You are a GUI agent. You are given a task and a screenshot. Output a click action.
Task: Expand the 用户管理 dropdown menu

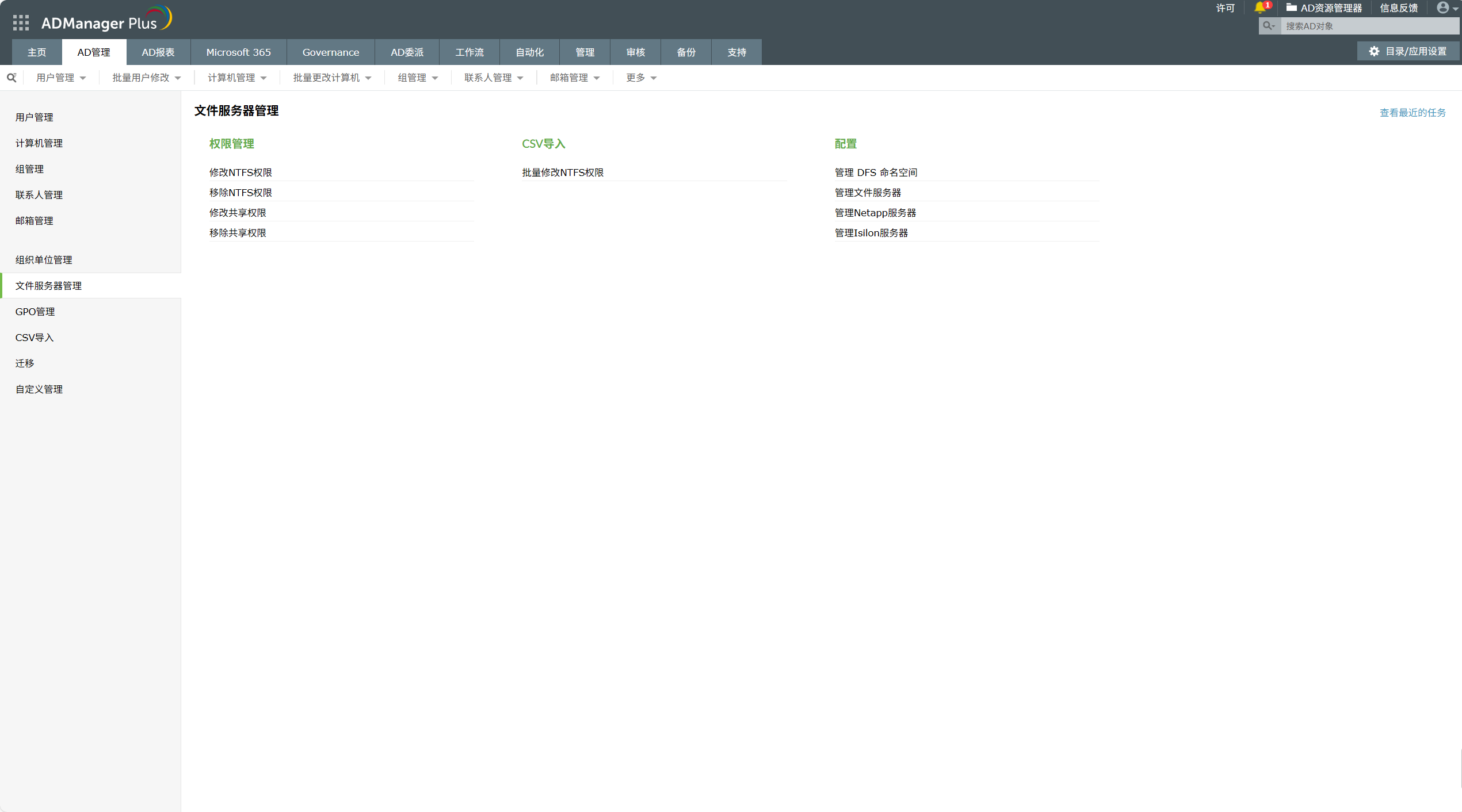click(x=61, y=78)
